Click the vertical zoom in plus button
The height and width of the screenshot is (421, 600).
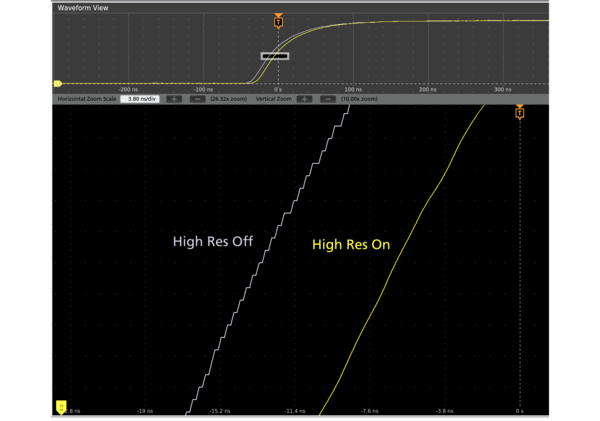point(304,99)
